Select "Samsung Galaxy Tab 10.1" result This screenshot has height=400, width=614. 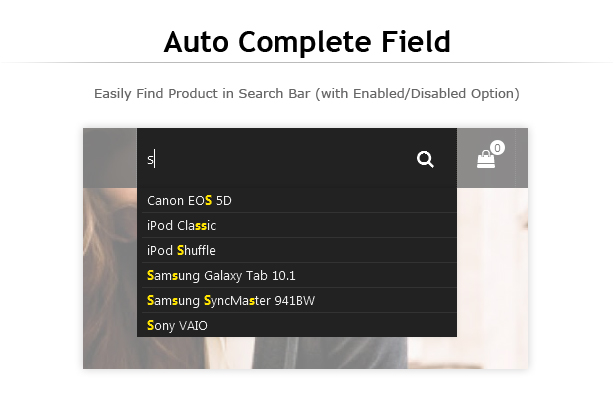pyautogui.click(x=221, y=275)
